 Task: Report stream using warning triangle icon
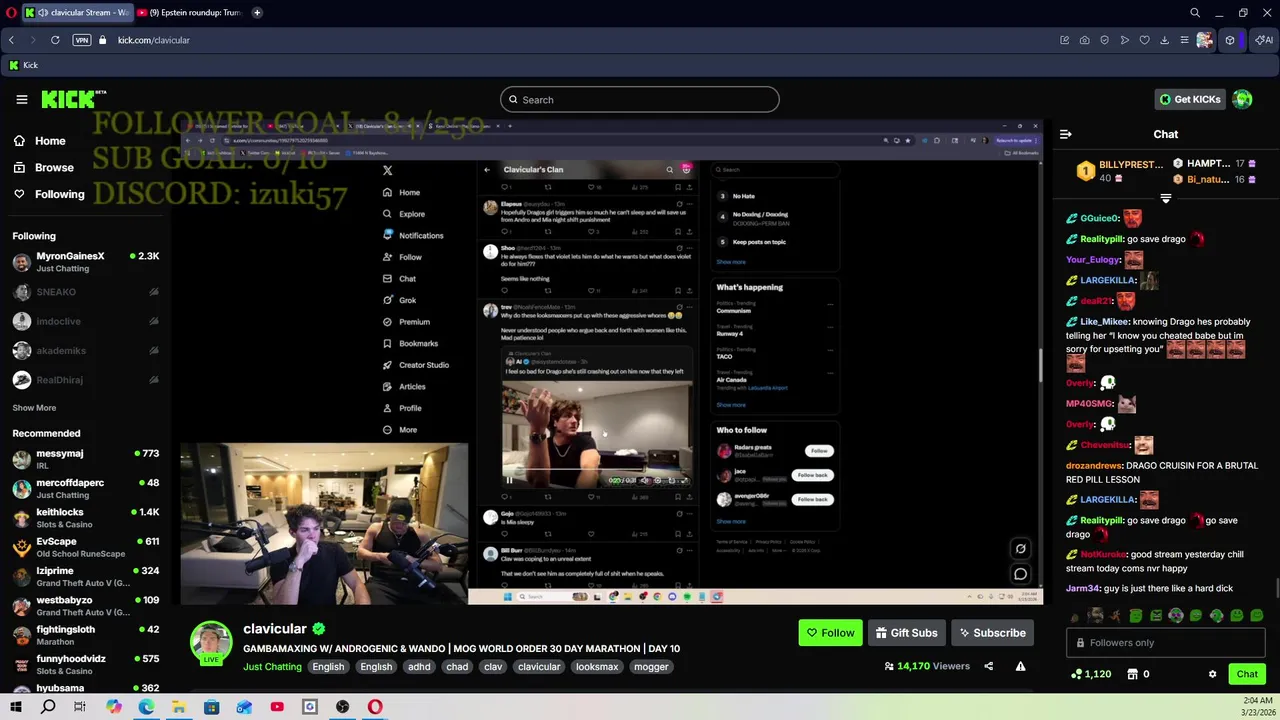click(x=1020, y=666)
